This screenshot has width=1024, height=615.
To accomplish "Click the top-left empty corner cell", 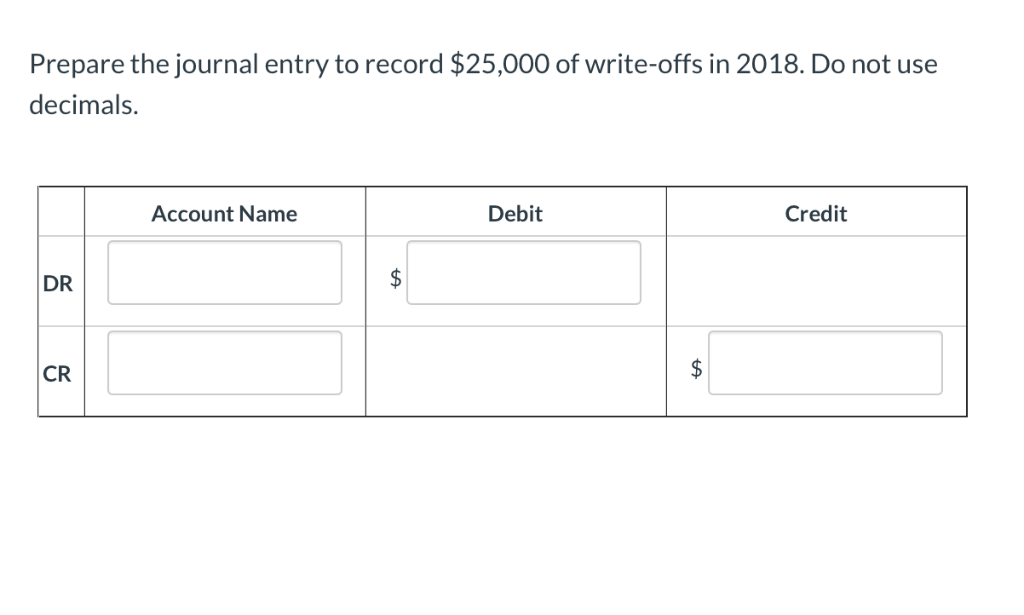I will [60, 213].
